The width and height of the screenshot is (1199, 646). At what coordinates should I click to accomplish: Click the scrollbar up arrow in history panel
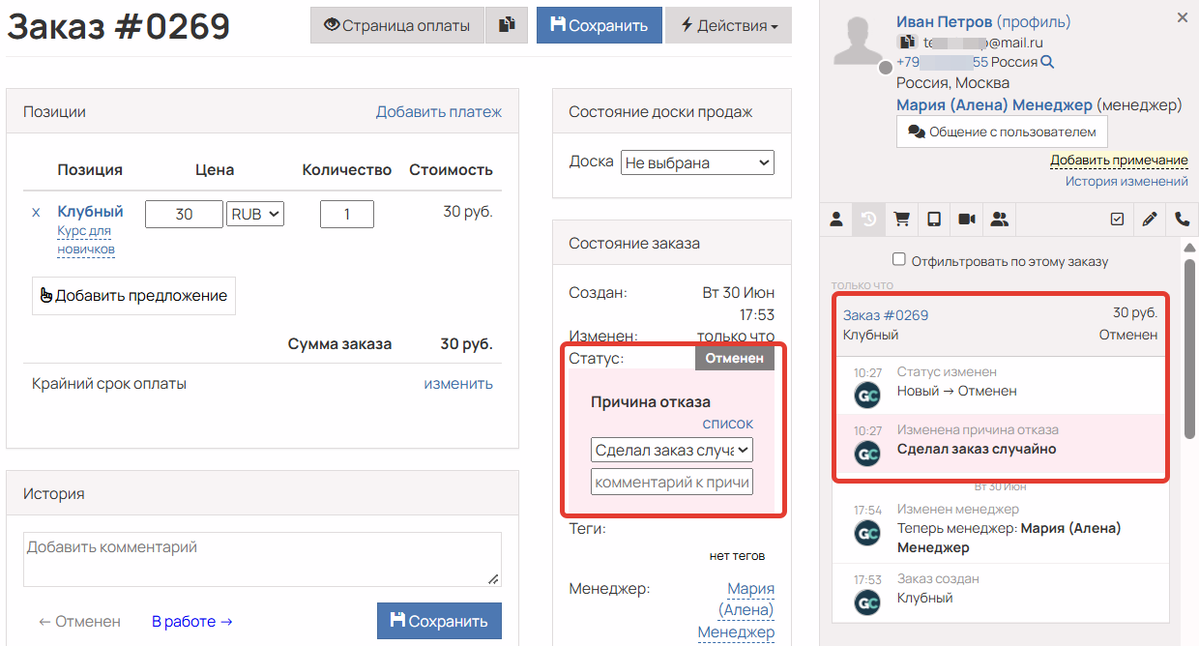tap(1189, 248)
